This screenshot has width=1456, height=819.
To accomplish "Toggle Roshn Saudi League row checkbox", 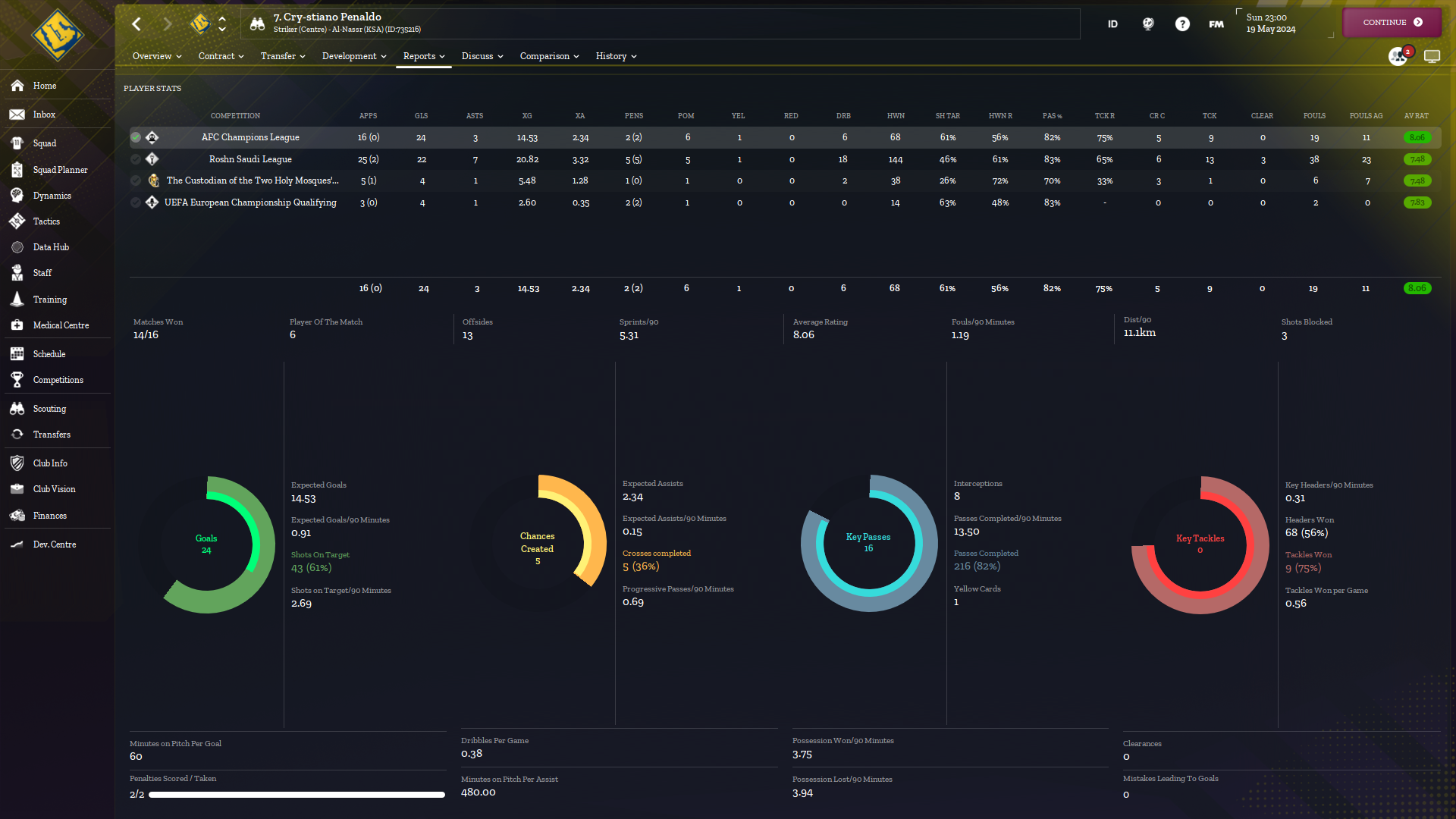I will pos(136,159).
